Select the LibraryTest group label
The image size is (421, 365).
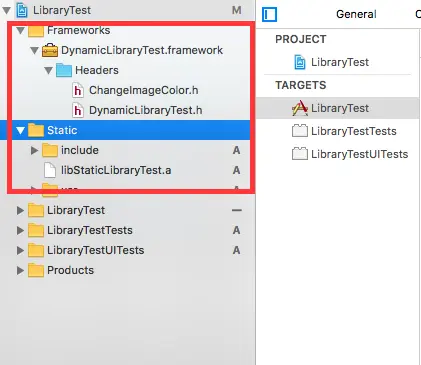tap(76, 210)
